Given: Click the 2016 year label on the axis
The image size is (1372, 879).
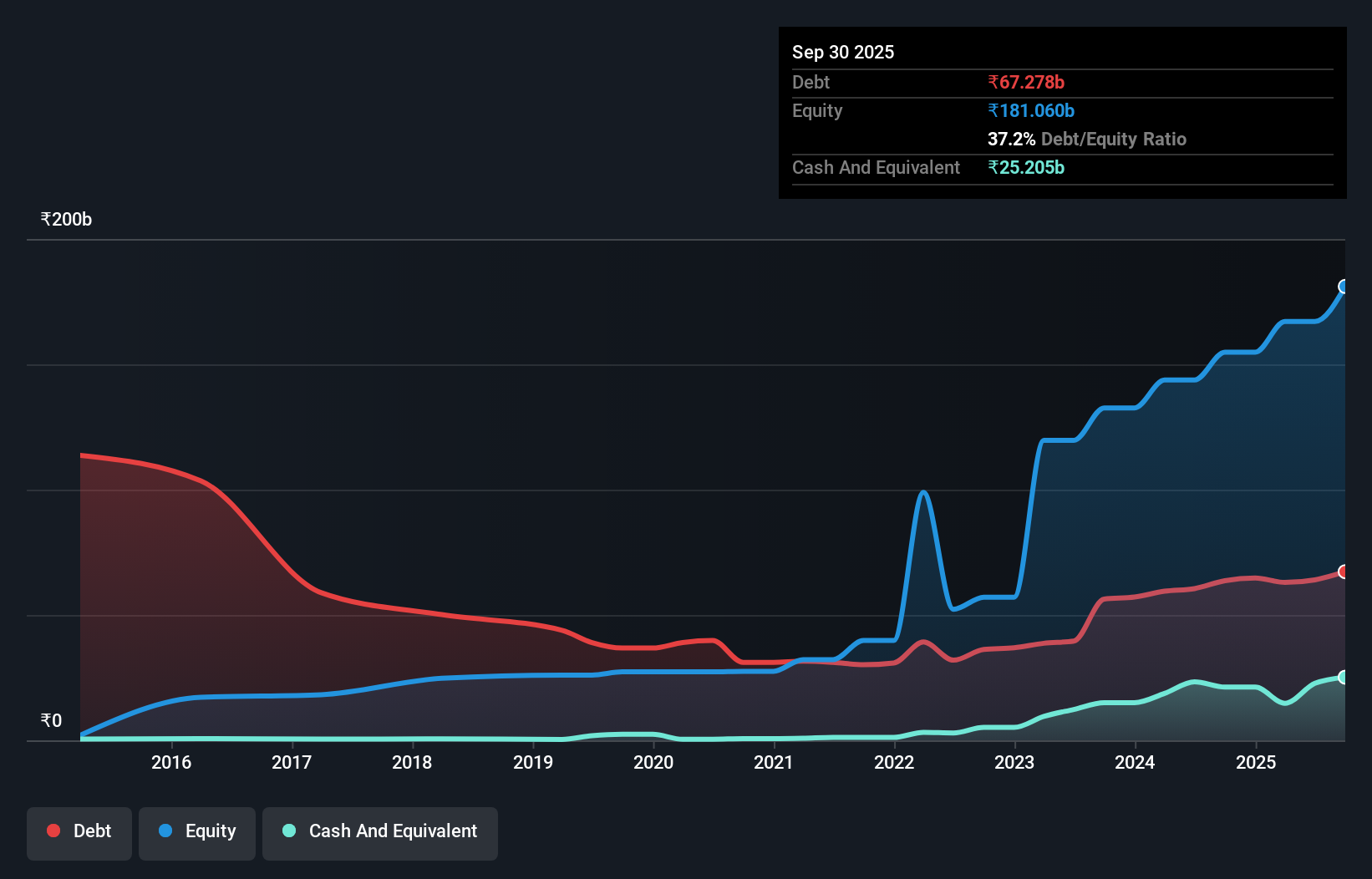Looking at the screenshot, I should (171, 762).
